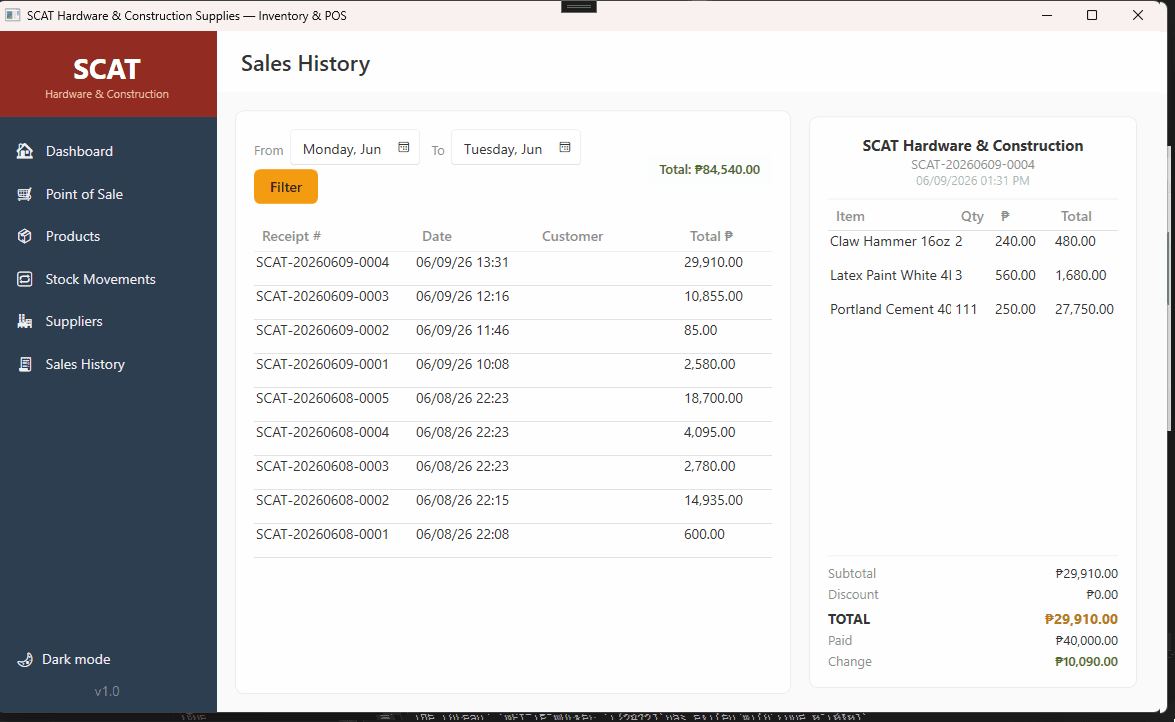Click the Total: ₱84,540.00 summary label
This screenshot has height=722, width=1175.
point(710,169)
